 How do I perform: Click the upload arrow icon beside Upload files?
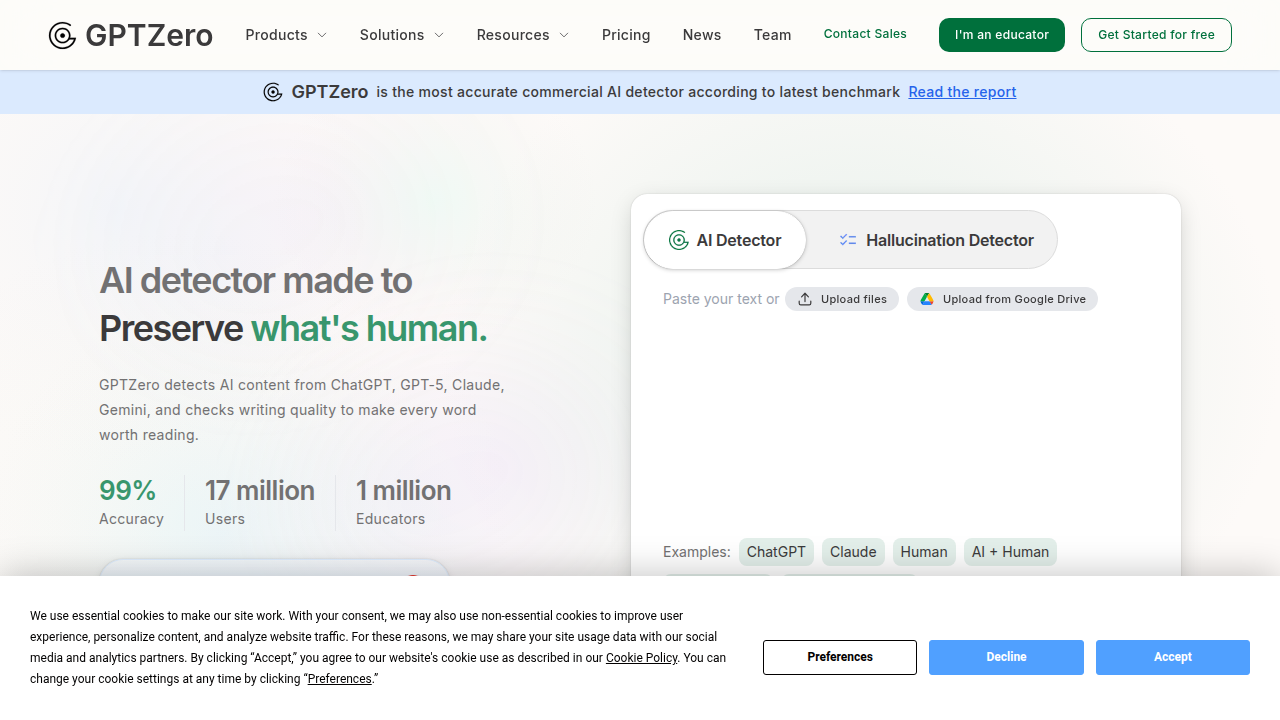pos(805,299)
